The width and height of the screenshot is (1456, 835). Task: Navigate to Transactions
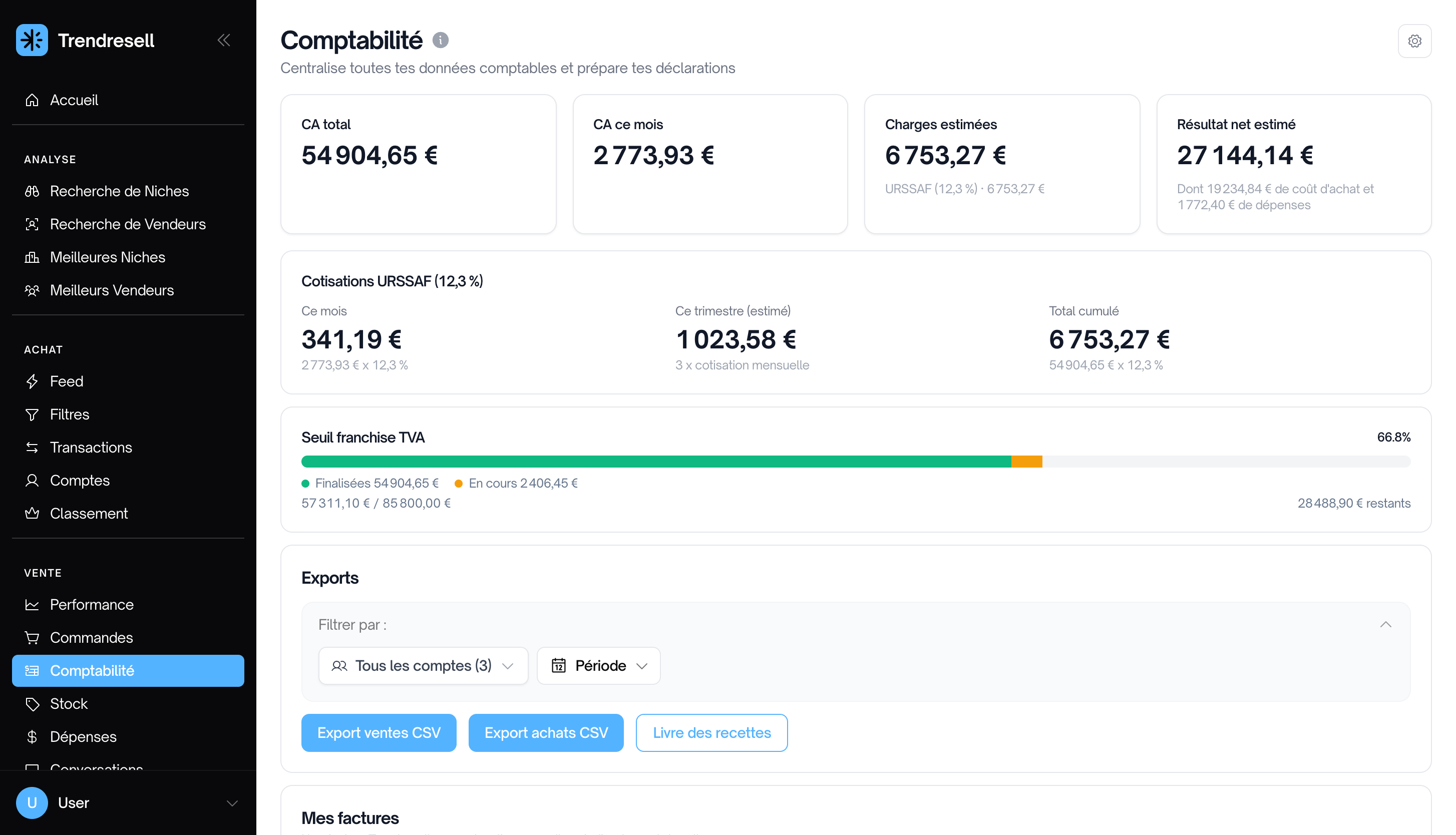click(x=128, y=448)
